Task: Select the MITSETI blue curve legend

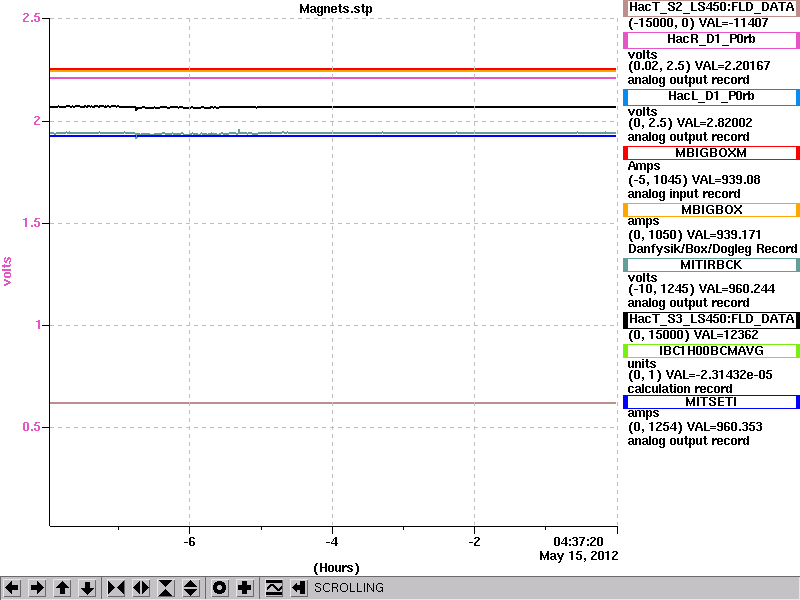Action: [711, 402]
